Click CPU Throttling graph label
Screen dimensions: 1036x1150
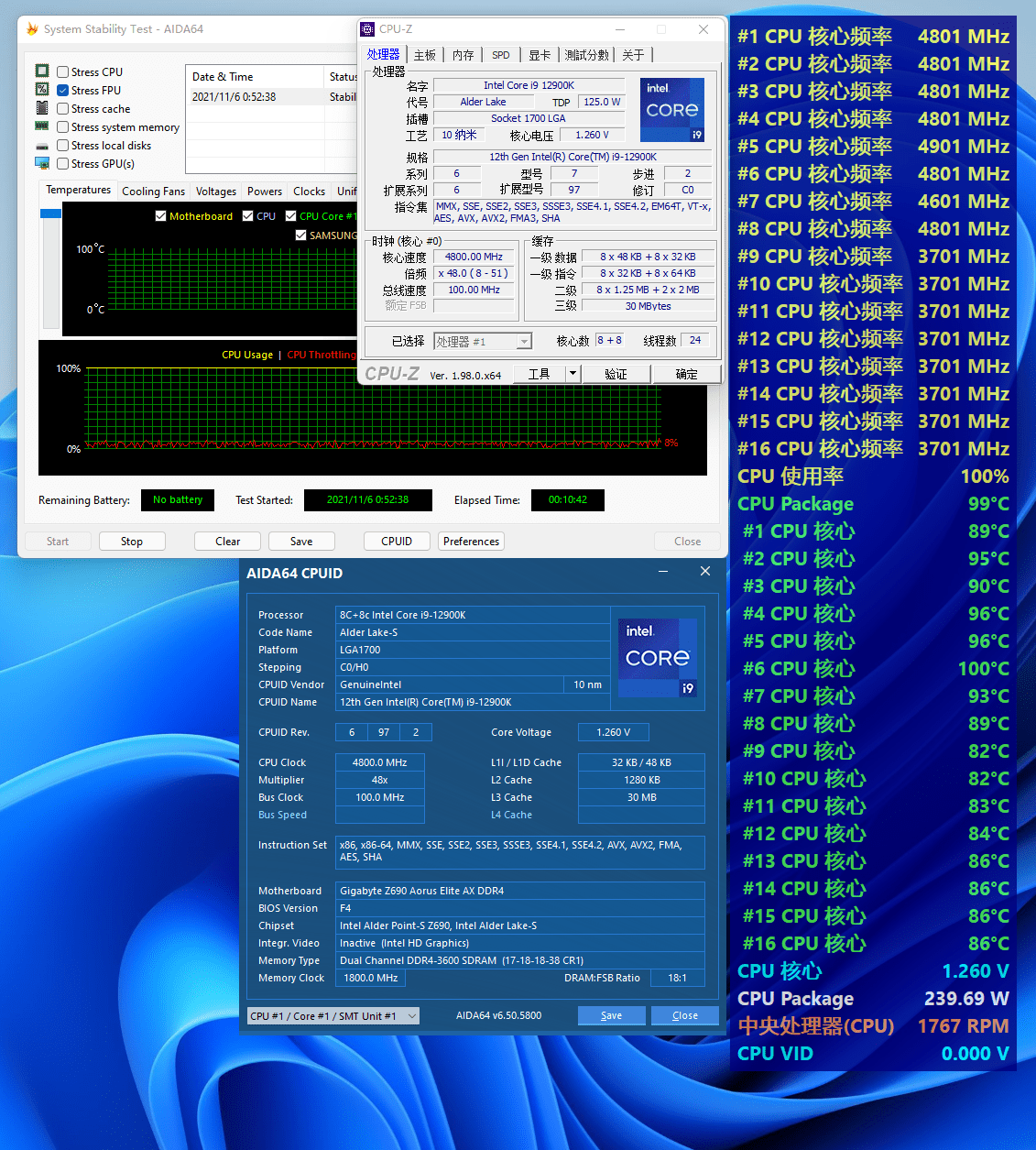point(322,355)
